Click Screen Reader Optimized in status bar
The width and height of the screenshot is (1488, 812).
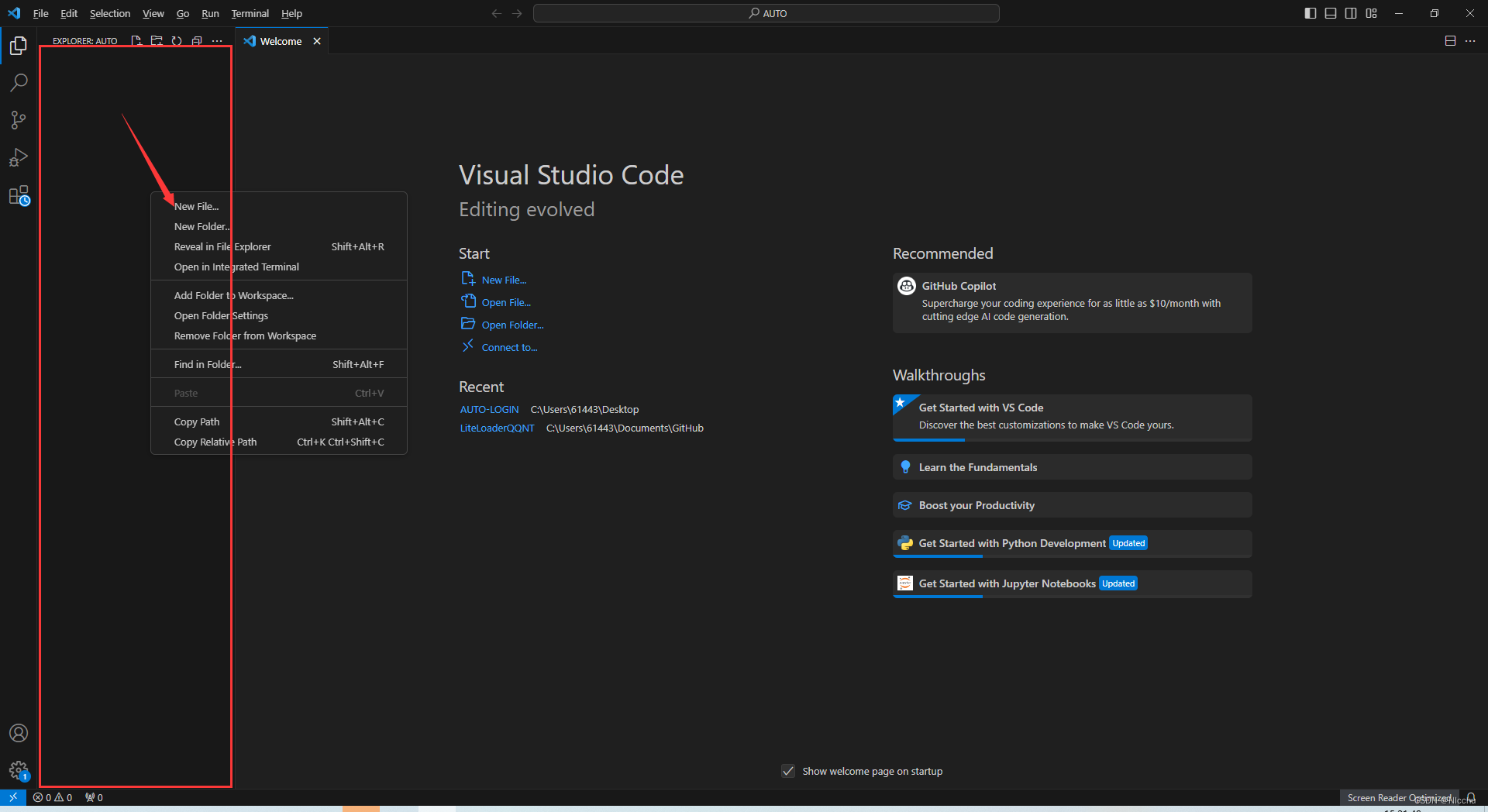1399,797
